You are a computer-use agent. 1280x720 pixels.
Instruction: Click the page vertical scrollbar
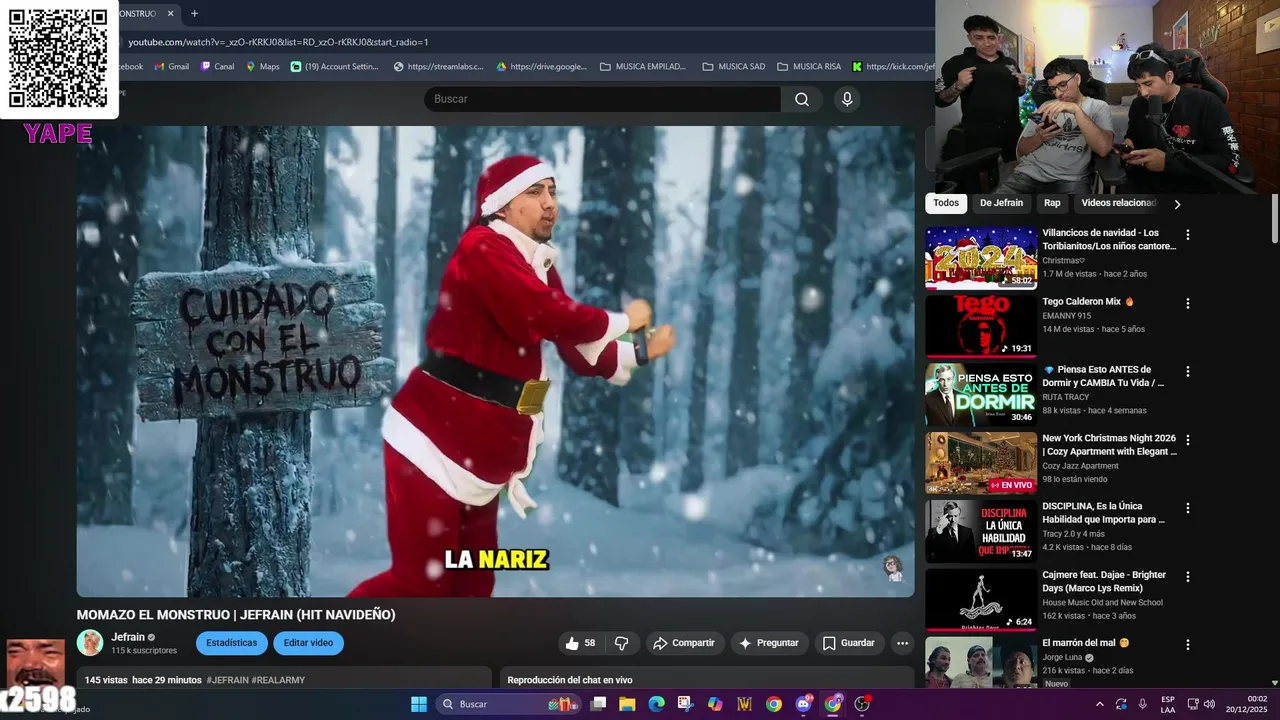point(1274,216)
